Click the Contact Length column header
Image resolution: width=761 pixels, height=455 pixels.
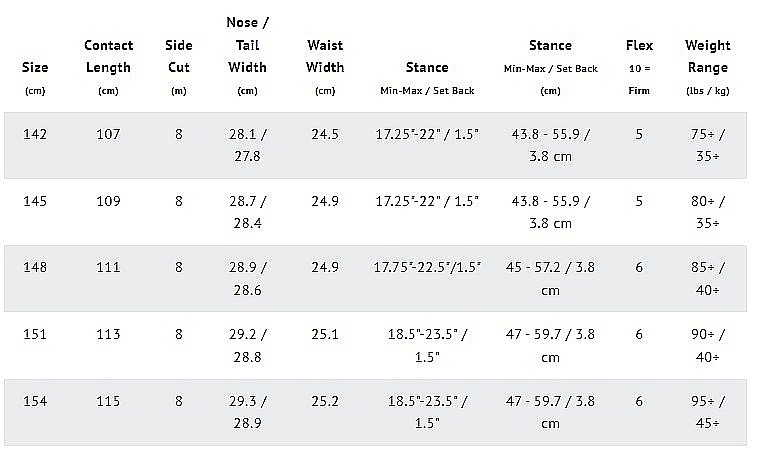[108, 57]
